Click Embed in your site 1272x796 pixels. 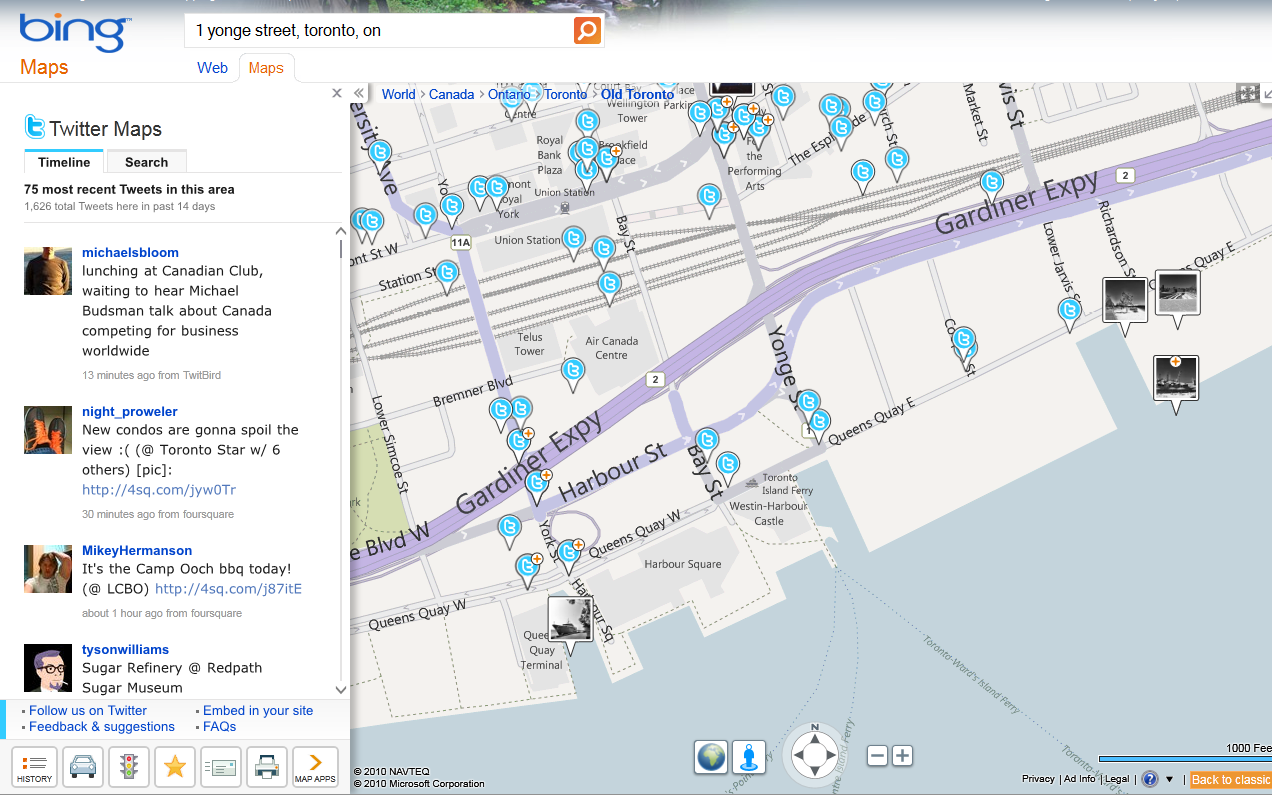(x=258, y=710)
